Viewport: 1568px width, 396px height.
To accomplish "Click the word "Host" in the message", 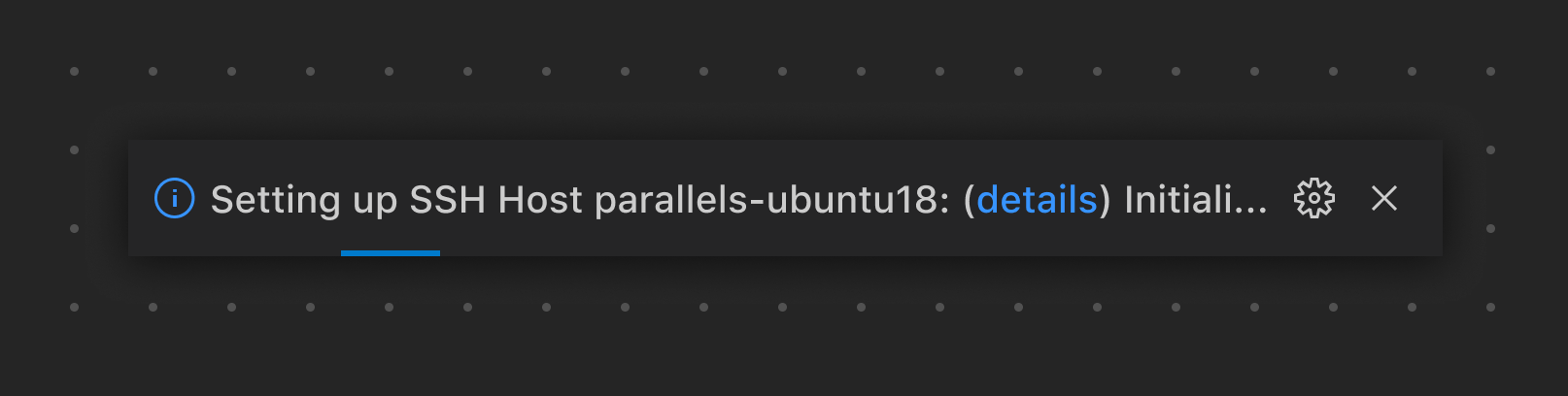I will [540, 199].
